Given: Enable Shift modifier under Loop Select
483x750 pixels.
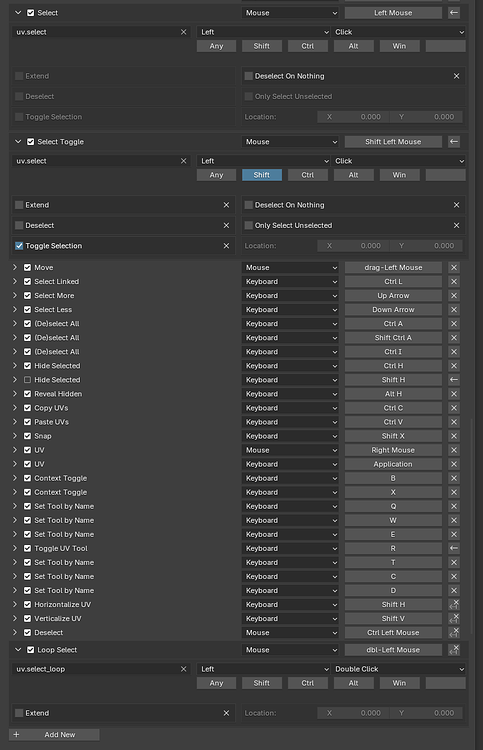Looking at the screenshot, I should [x=262, y=683].
